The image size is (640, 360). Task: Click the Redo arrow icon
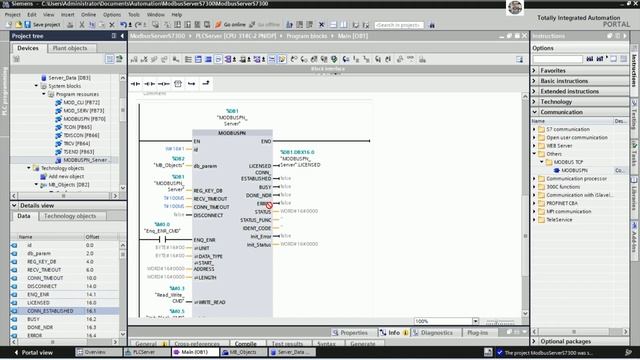point(138,25)
